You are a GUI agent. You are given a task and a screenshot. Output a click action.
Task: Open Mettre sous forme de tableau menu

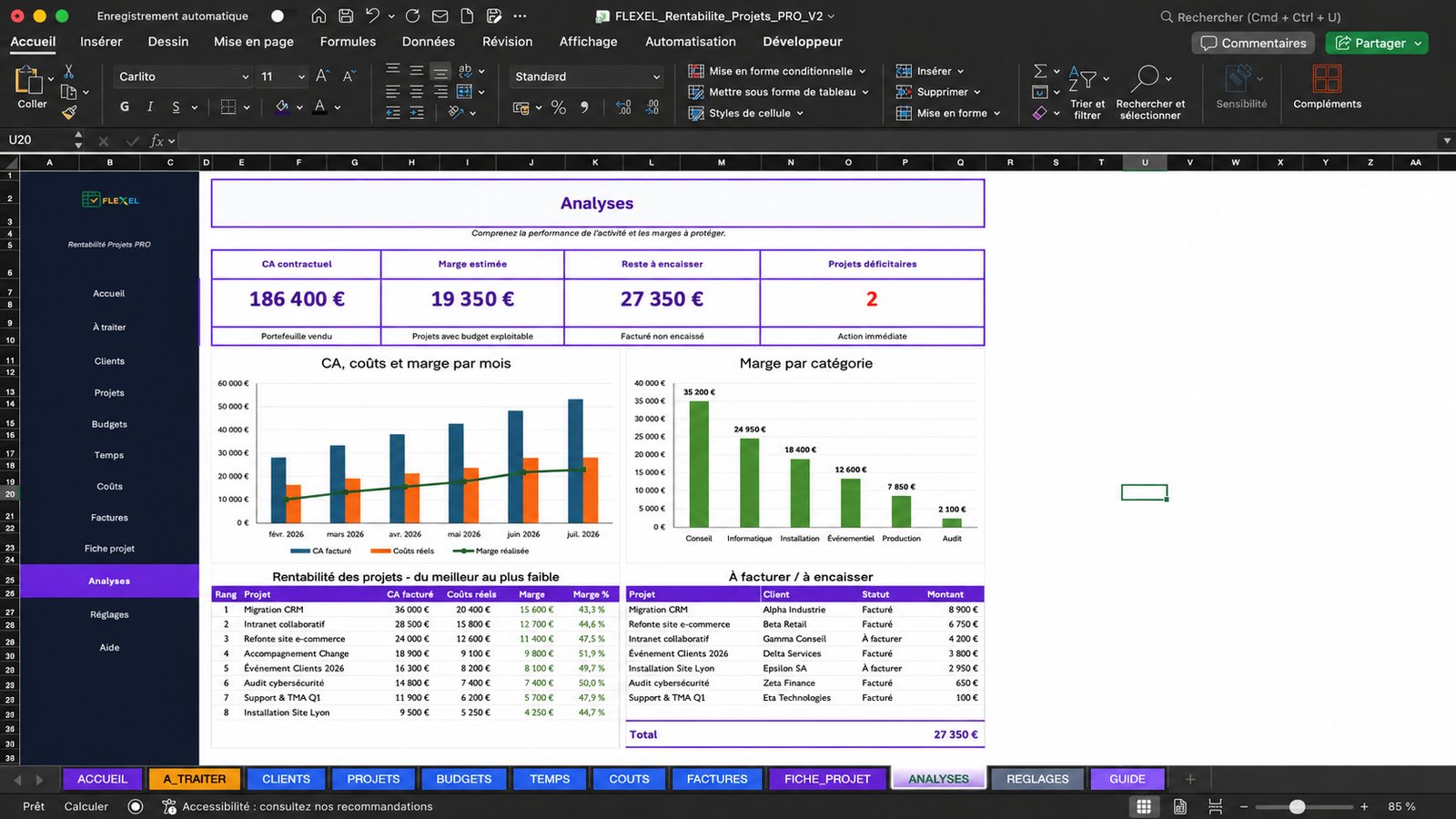pyautogui.click(x=779, y=92)
